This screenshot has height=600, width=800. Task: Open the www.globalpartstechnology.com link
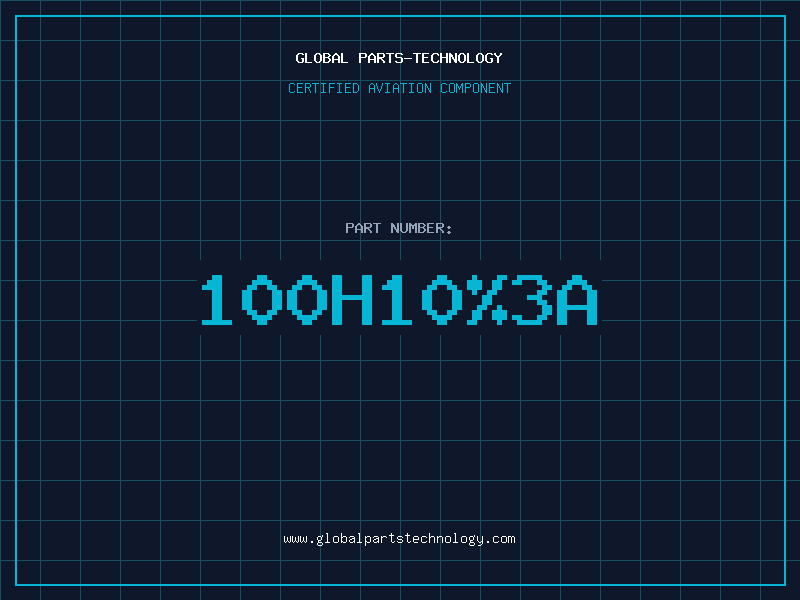(x=399, y=539)
